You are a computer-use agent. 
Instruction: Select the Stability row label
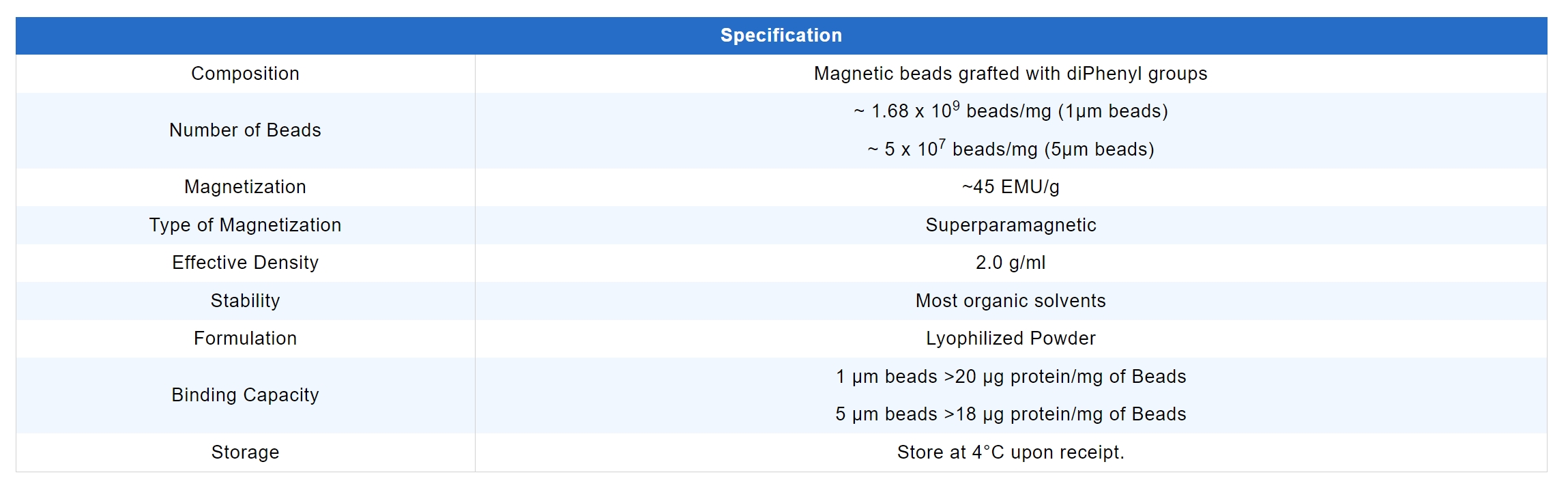tap(245, 301)
